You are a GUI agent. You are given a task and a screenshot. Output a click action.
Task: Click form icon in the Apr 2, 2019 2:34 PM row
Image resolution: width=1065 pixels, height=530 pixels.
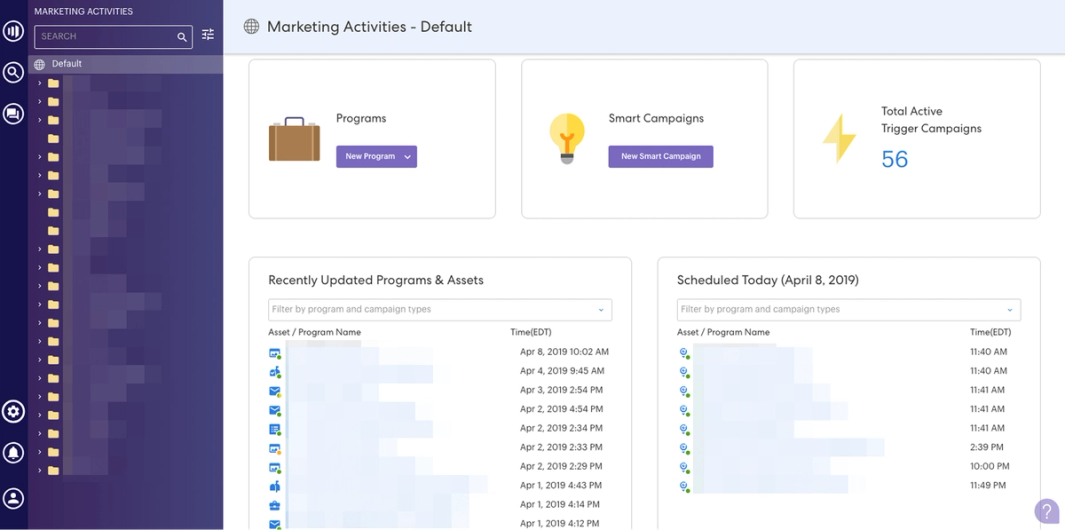click(x=275, y=429)
